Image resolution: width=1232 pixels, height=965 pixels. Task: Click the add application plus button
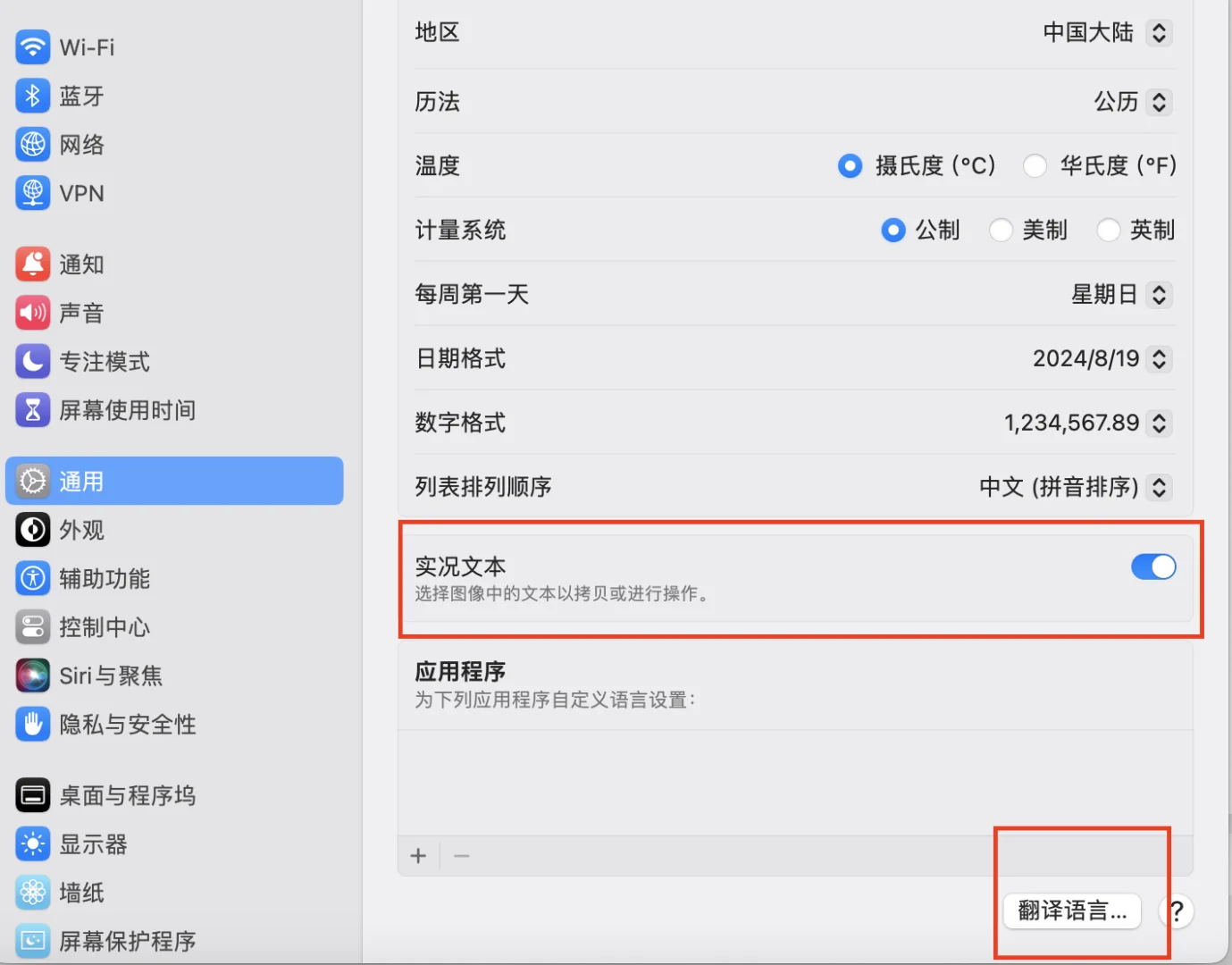[x=418, y=855]
